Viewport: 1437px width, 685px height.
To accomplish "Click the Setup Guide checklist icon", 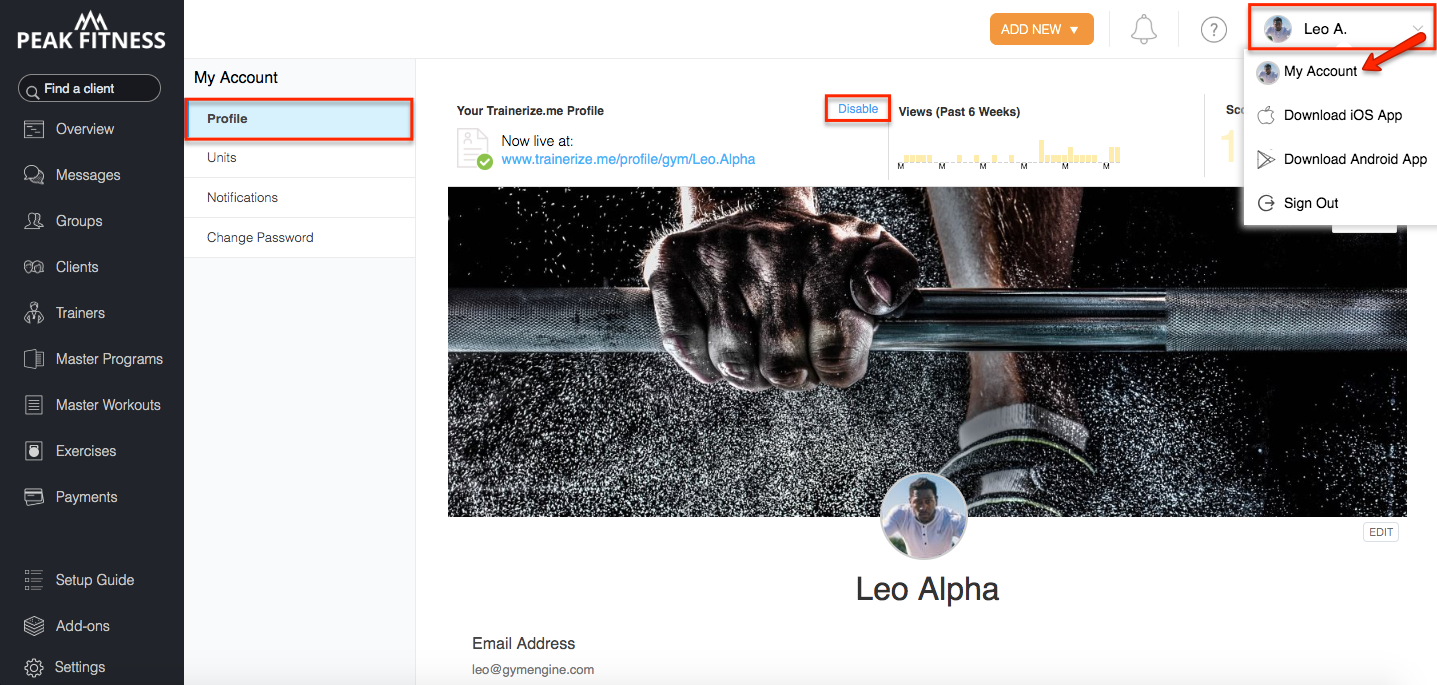I will coord(34,580).
